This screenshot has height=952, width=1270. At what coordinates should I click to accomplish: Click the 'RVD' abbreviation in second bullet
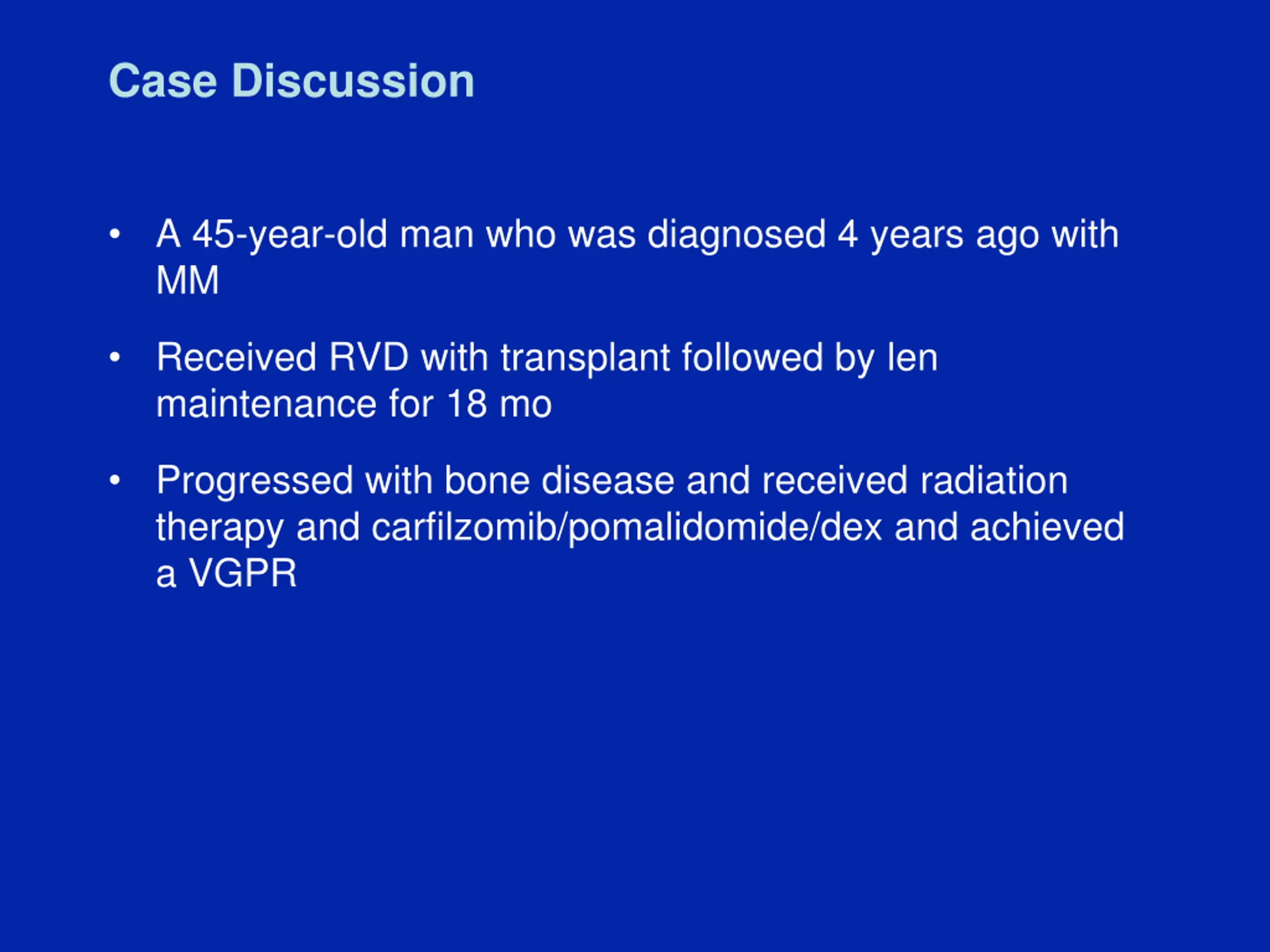click(369, 357)
